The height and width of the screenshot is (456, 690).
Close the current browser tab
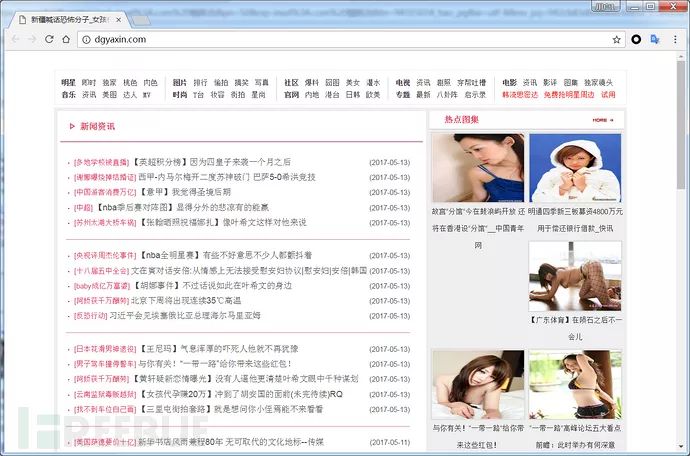(x=118, y=20)
